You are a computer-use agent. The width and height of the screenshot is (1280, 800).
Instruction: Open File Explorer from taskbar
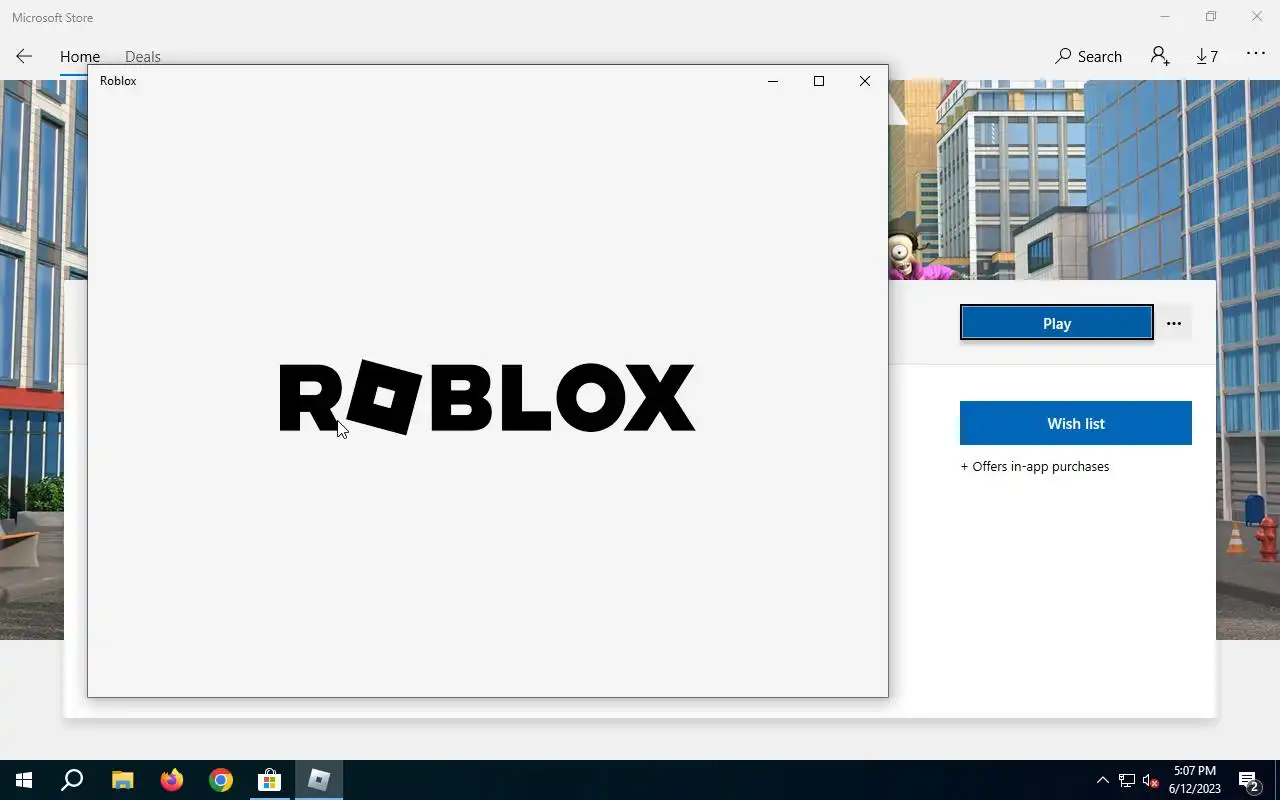[x=122, y=780]
